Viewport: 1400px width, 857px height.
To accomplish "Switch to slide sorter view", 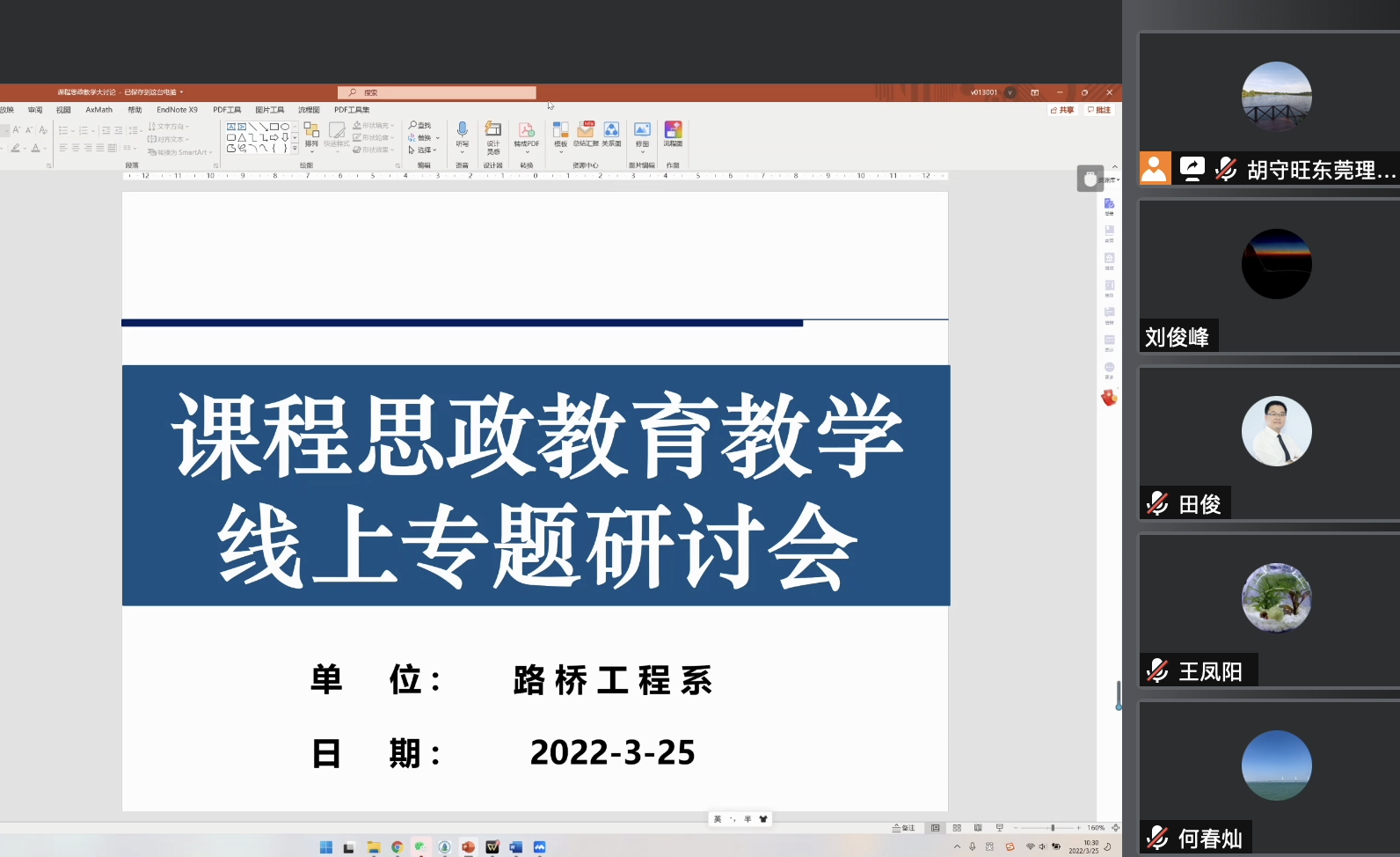I will [x=957, y=828].
